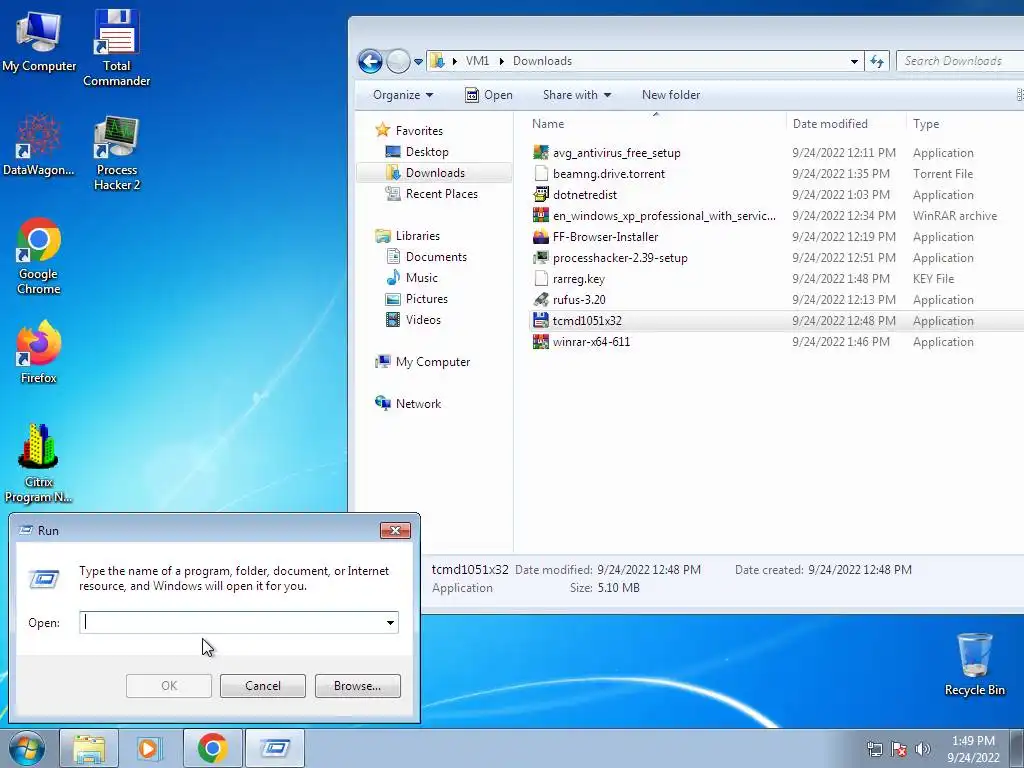This screenshot has width=1024, height=768.
Task: Launch Total Commander desktop shortcut
Action: pos(116,47)
